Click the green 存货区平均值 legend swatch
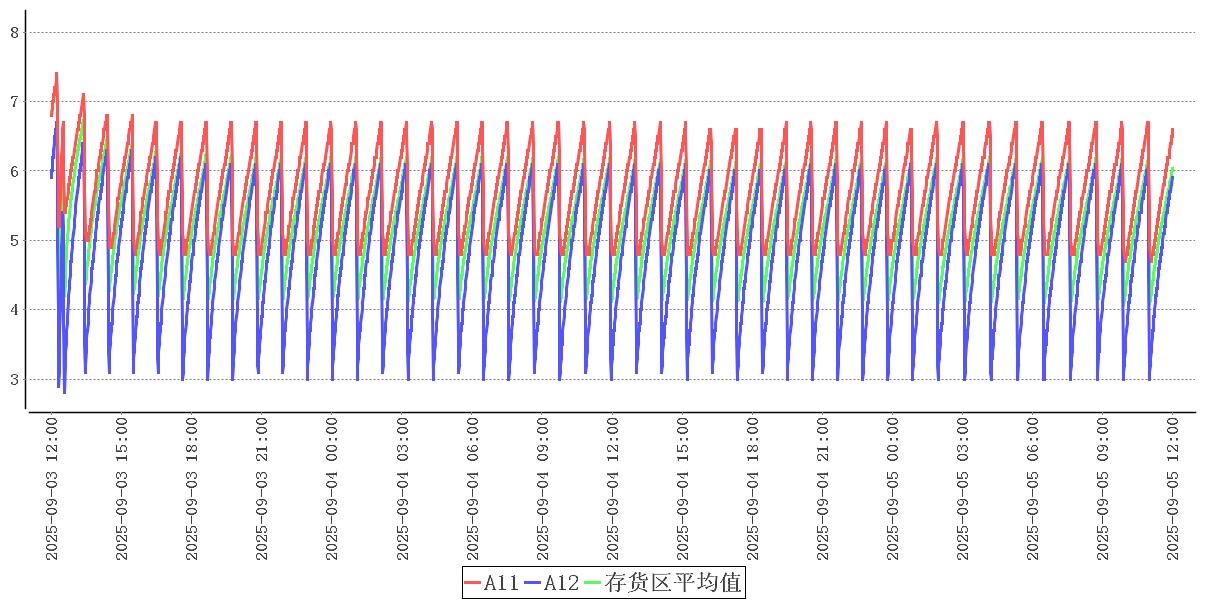 (592, 583)
